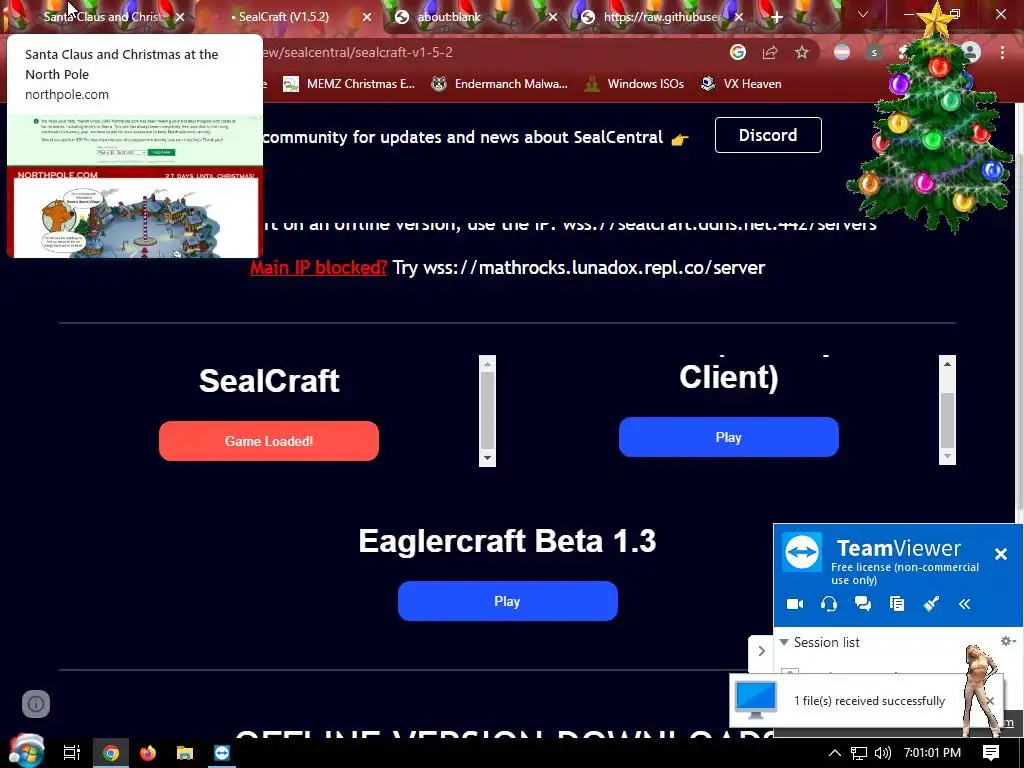Collapse TeamViewer toolbar with double-chevron
Image resolution: width=1024 pixels, height=768 pixels.
[x=965, y=604]
